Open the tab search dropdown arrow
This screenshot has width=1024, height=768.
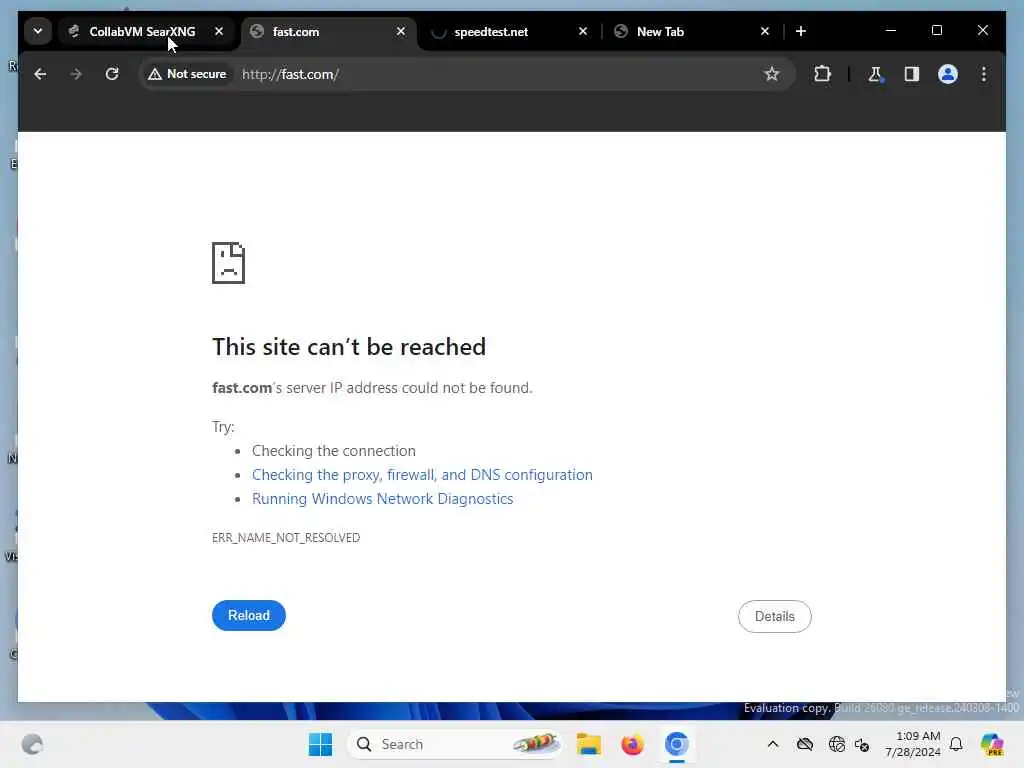(38, 31)
